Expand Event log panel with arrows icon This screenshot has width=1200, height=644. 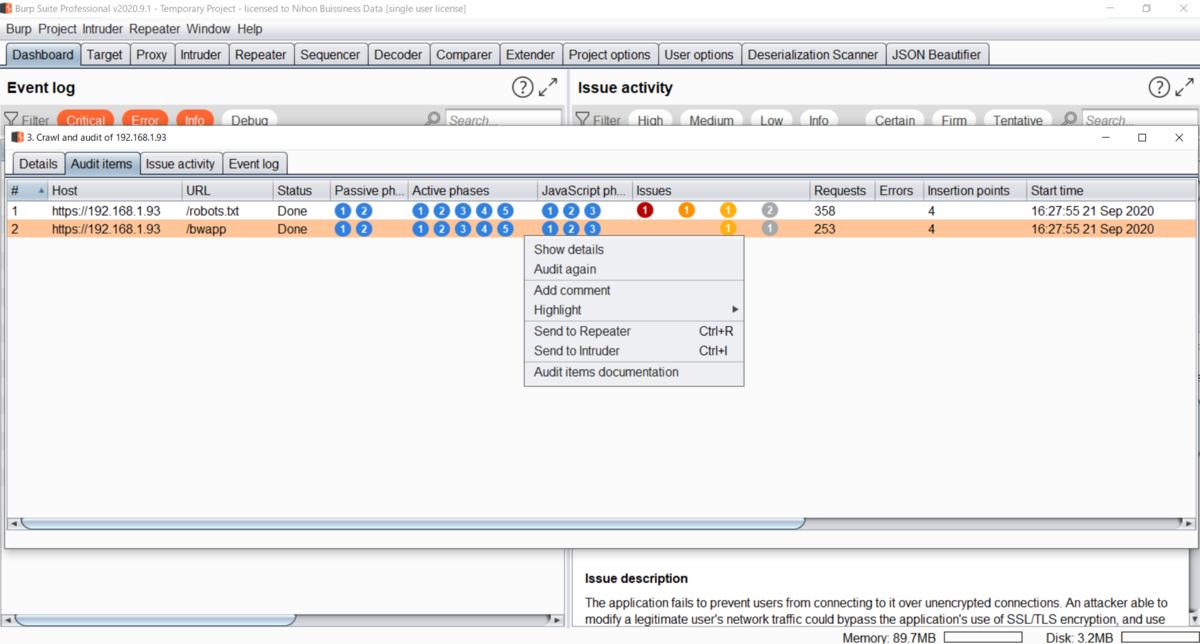(x=549, y=88)
